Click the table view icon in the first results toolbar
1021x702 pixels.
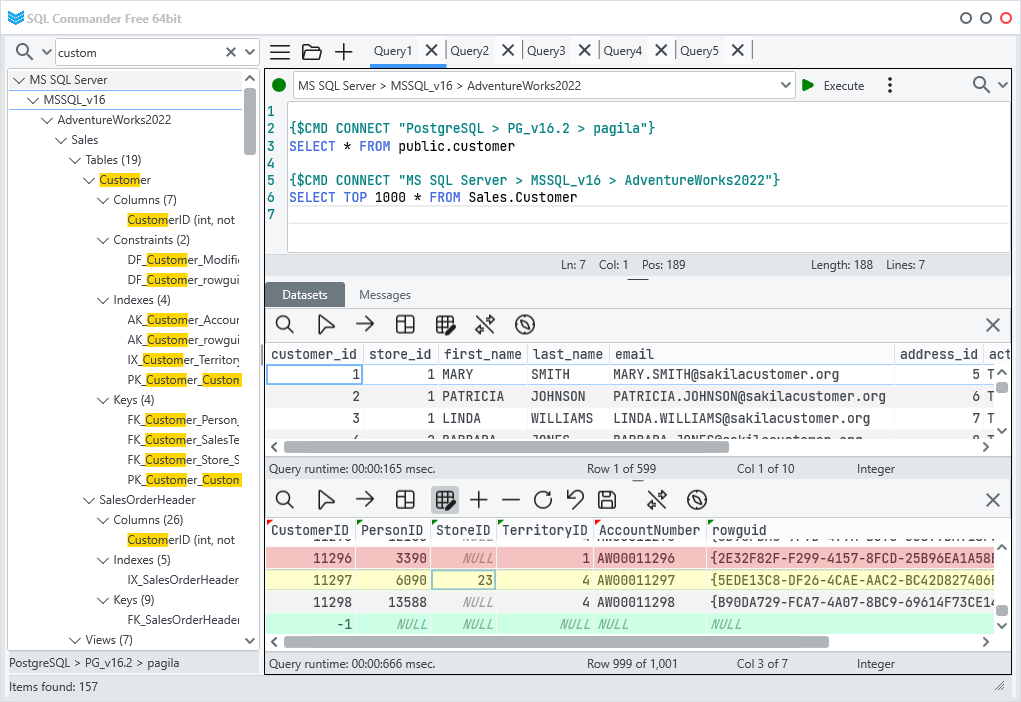(x=405, y=324)
